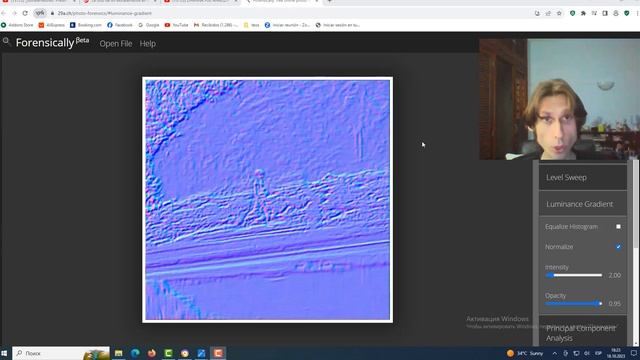Open the green Camtasia taskbar icon

[x=168, y=353]
